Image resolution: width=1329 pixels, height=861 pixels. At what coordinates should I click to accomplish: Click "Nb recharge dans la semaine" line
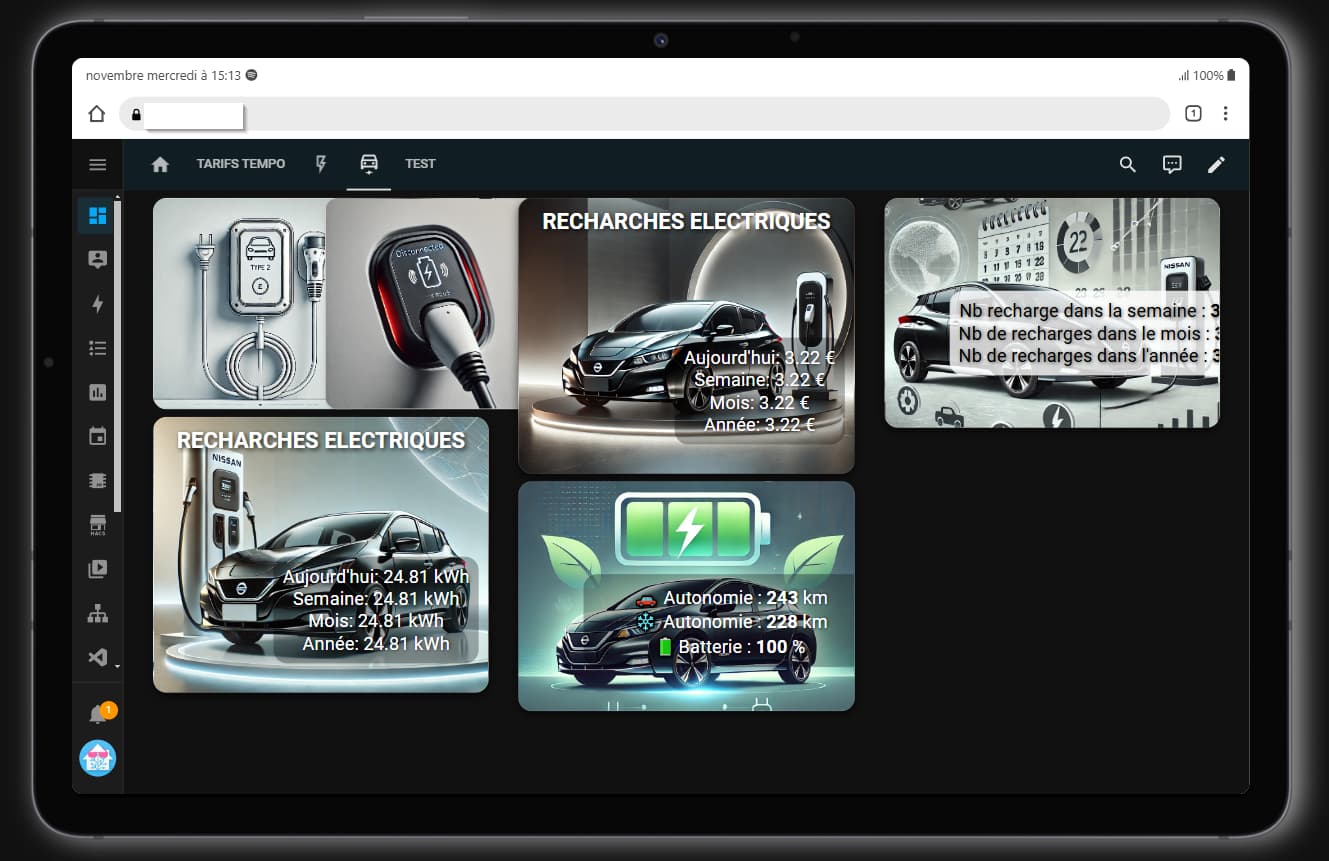1088,311
